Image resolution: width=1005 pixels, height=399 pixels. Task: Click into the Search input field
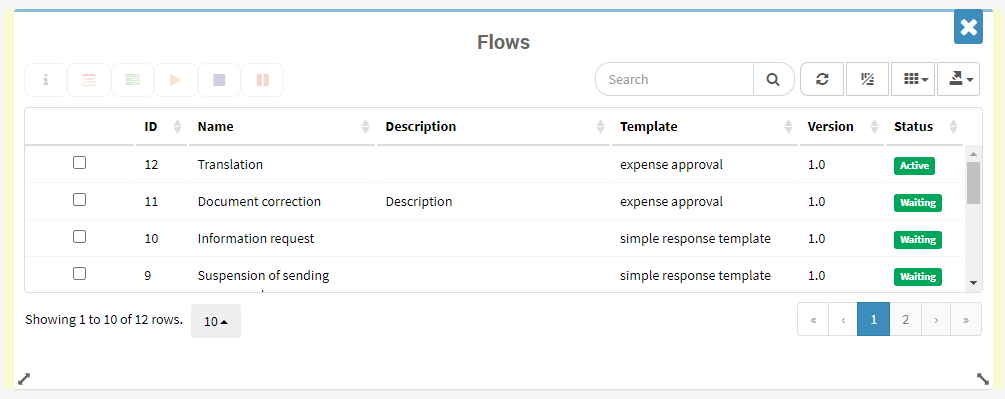pyautogui.click(x=674, y=79)
